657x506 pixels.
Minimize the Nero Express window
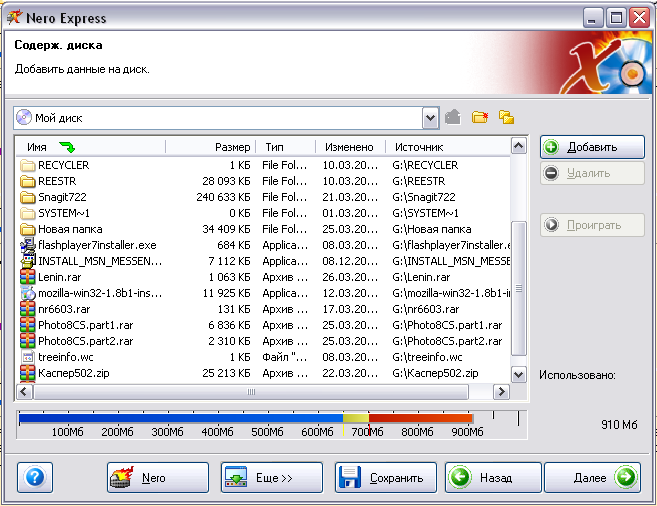coord(592,18)
